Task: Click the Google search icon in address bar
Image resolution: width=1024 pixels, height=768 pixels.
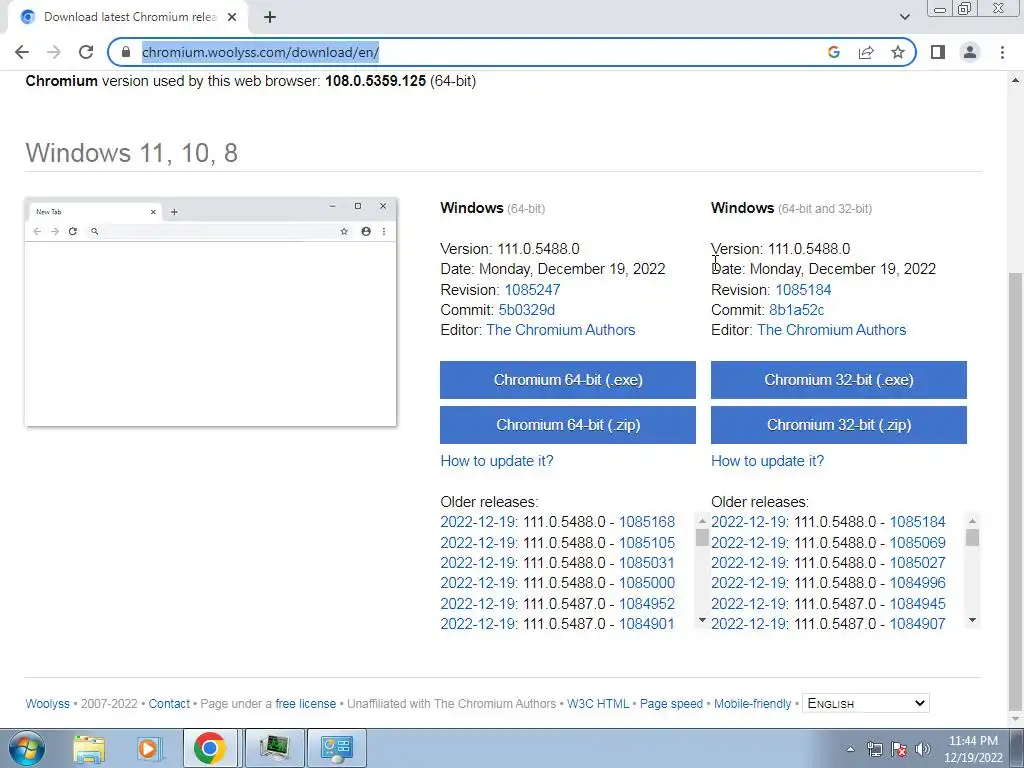Action: point(833,52)
